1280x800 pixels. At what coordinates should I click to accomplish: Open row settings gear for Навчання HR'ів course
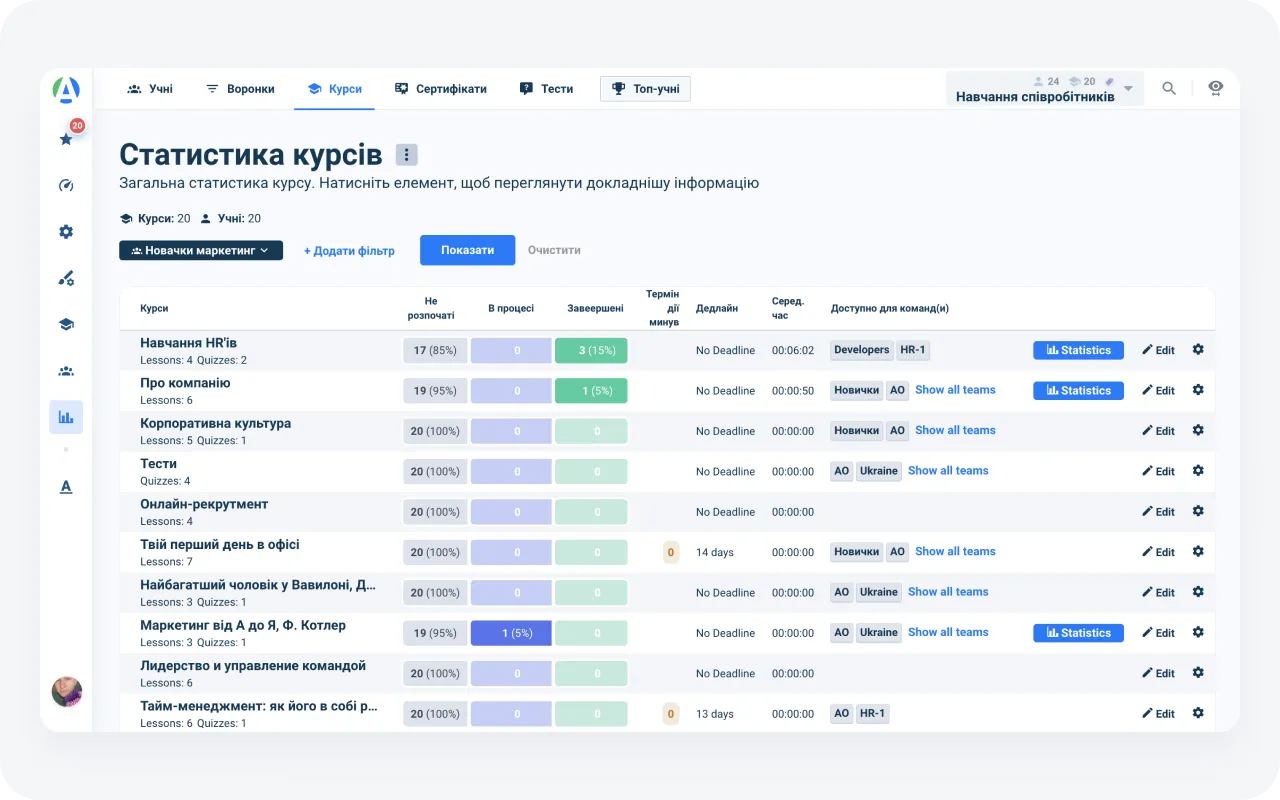click(1198, 350)
